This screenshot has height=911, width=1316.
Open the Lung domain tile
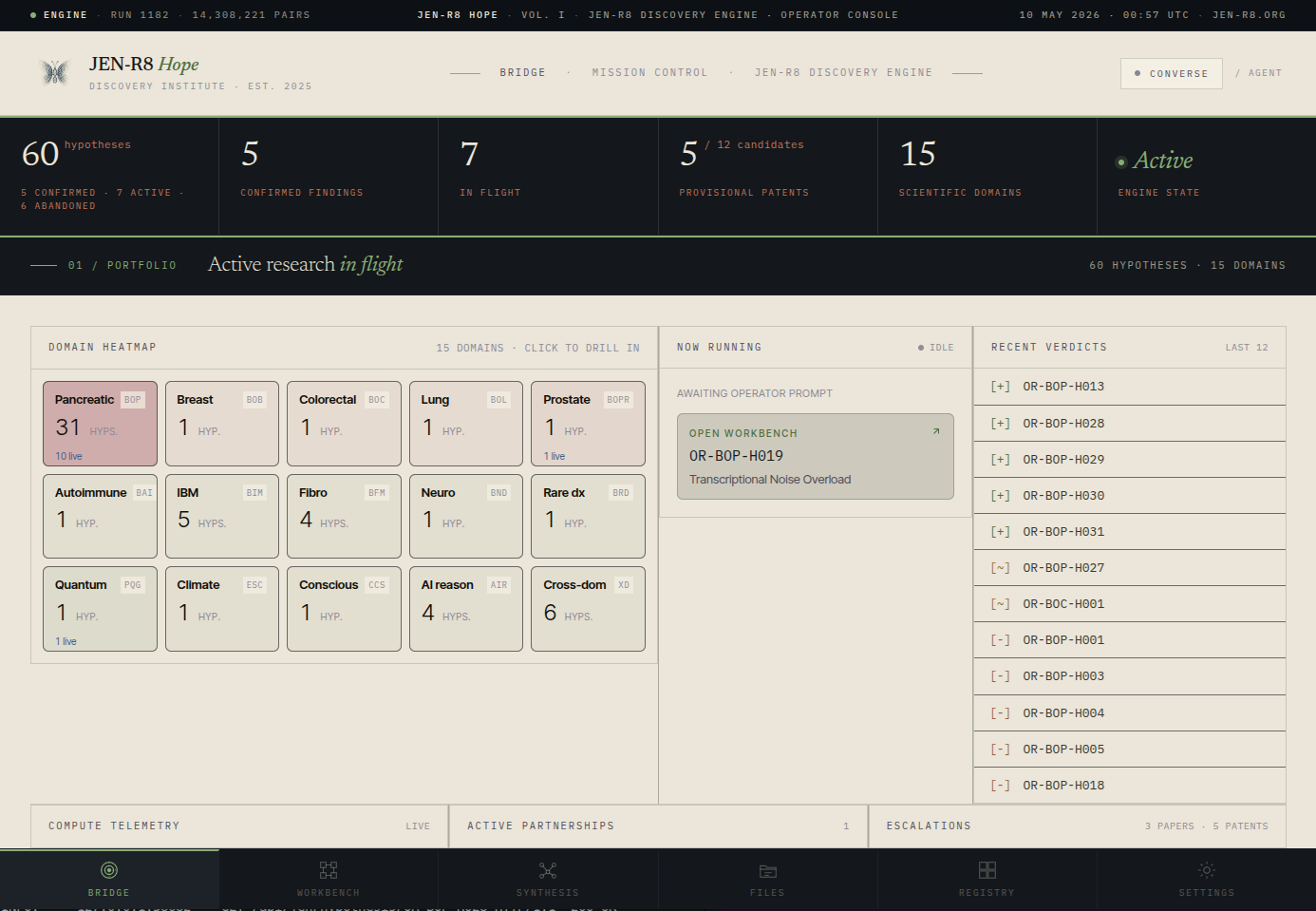pos(466,424)
